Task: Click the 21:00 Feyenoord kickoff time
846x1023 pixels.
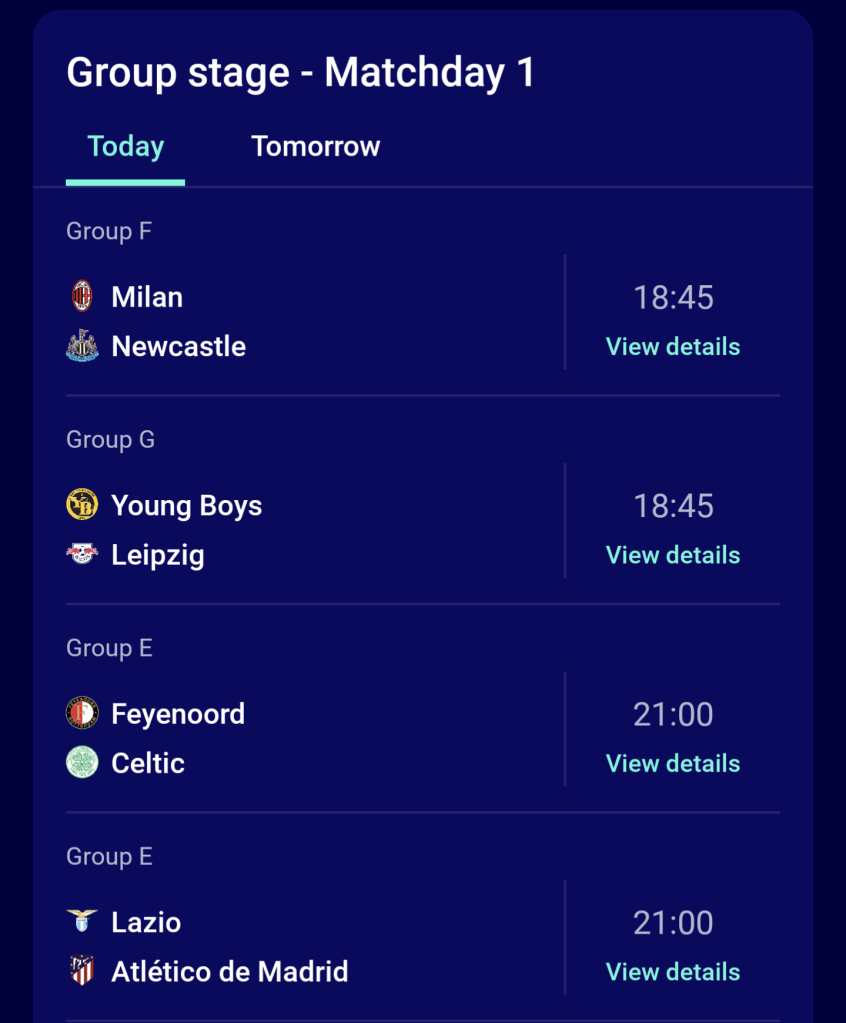Action: point(673,714)
